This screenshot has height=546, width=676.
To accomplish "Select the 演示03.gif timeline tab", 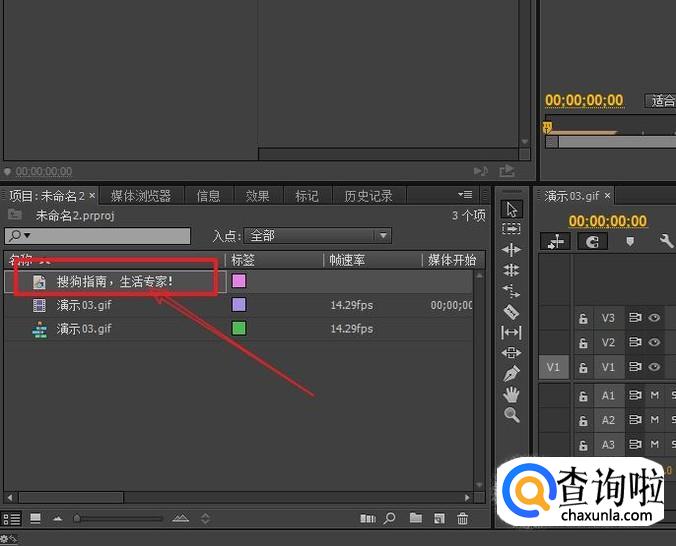I will (572, 196).
